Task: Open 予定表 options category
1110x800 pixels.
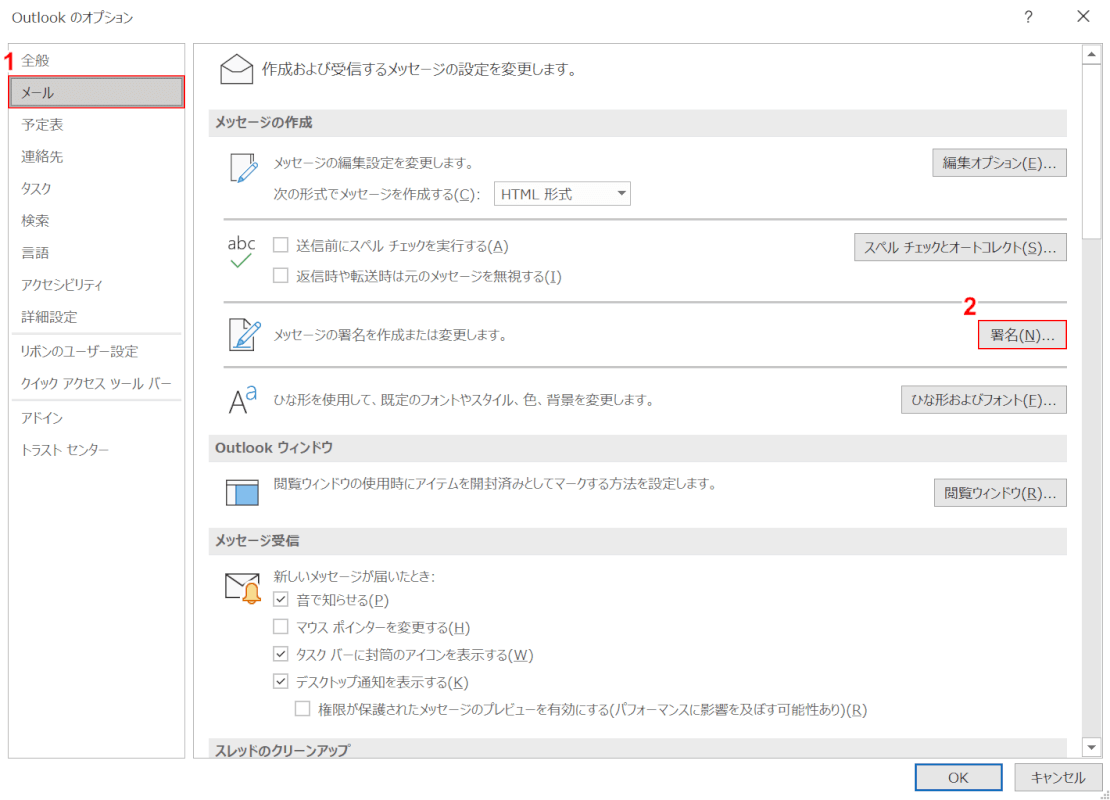Action: 96,125
